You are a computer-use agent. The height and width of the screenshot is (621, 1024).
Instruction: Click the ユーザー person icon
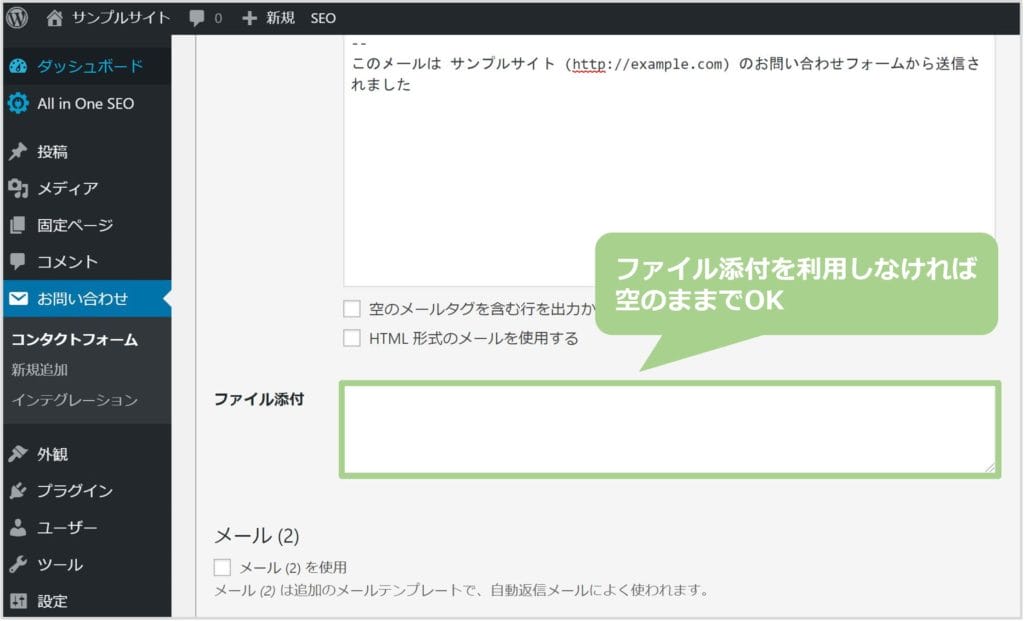click(x=18, y=528)
